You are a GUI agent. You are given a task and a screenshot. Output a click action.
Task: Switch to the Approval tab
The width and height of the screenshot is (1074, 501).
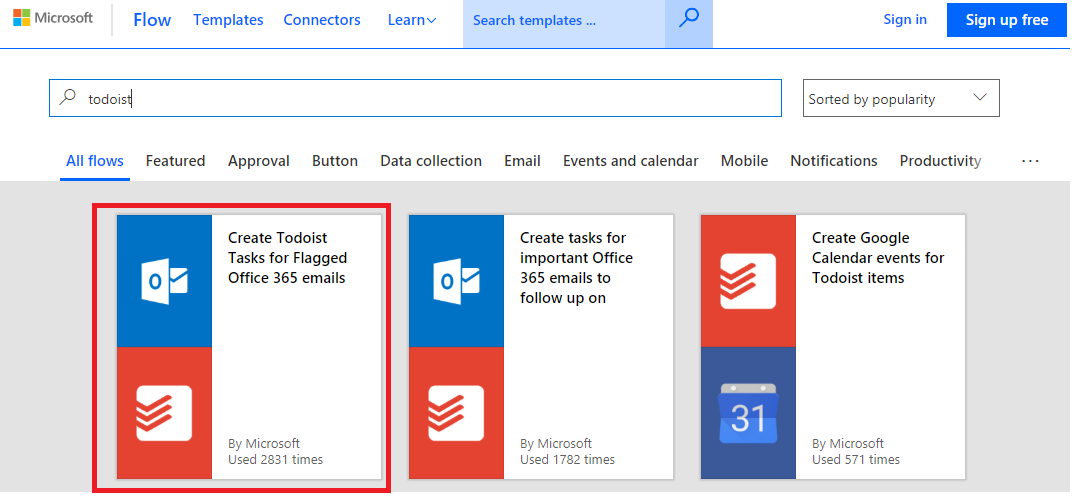[x=259, y=161]
